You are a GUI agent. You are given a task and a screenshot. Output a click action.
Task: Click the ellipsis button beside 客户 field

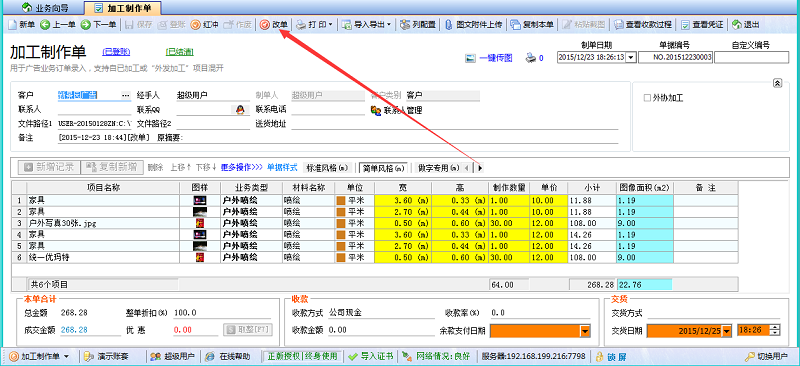tap(126, 95)
